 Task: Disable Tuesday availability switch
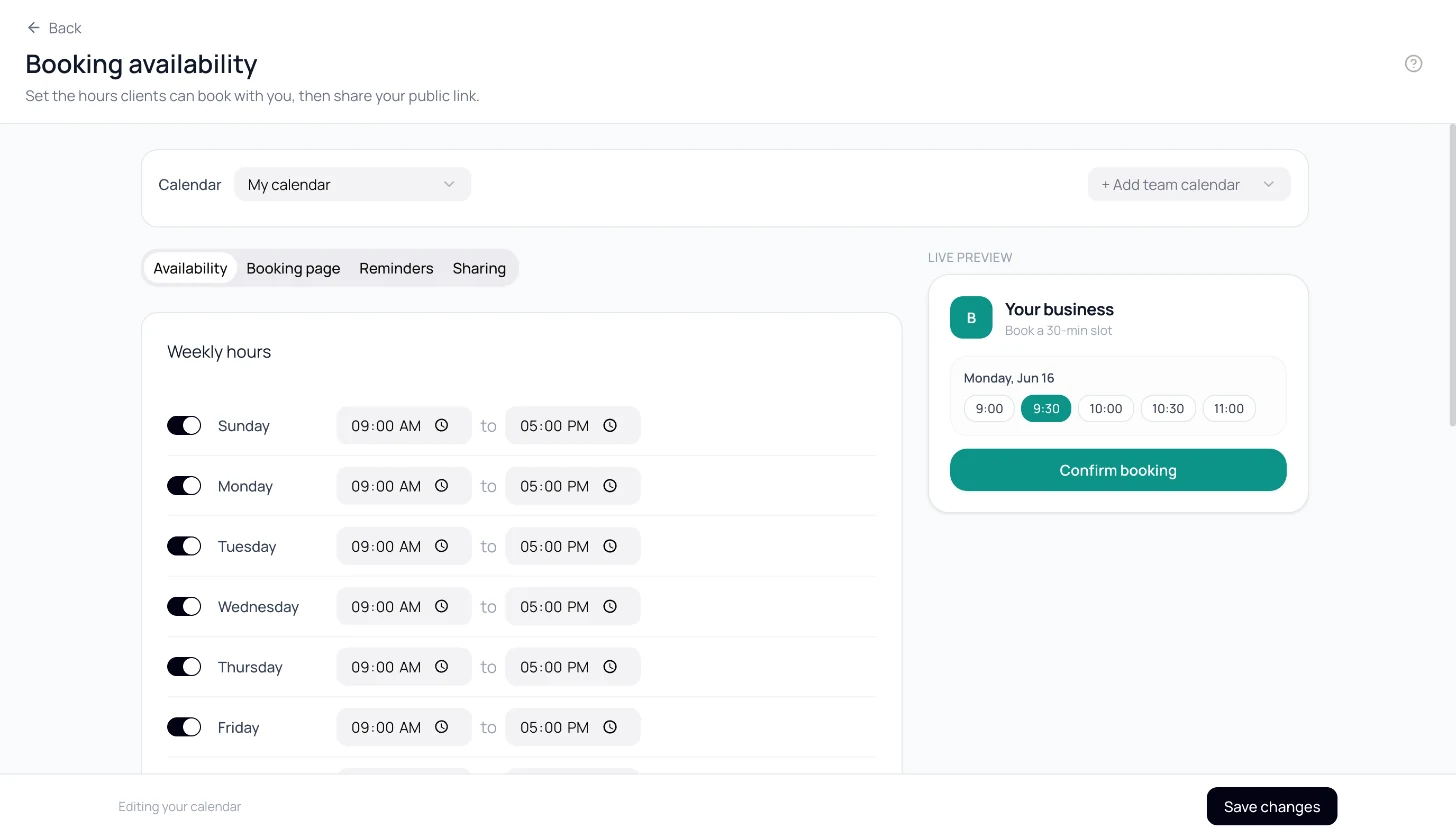pos(184,546)
